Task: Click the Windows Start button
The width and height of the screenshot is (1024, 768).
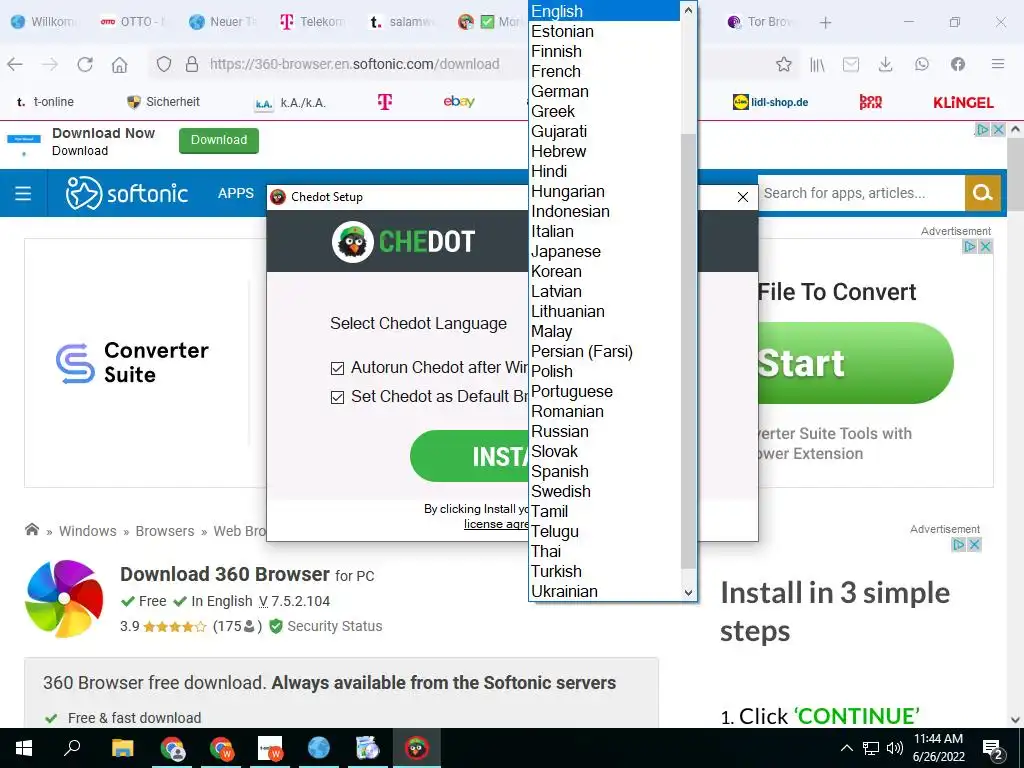Action: 24,748
